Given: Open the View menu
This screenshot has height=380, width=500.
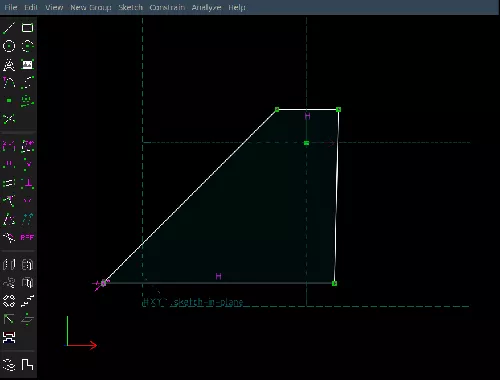Looking at the screenshot, I should point(54,7).
